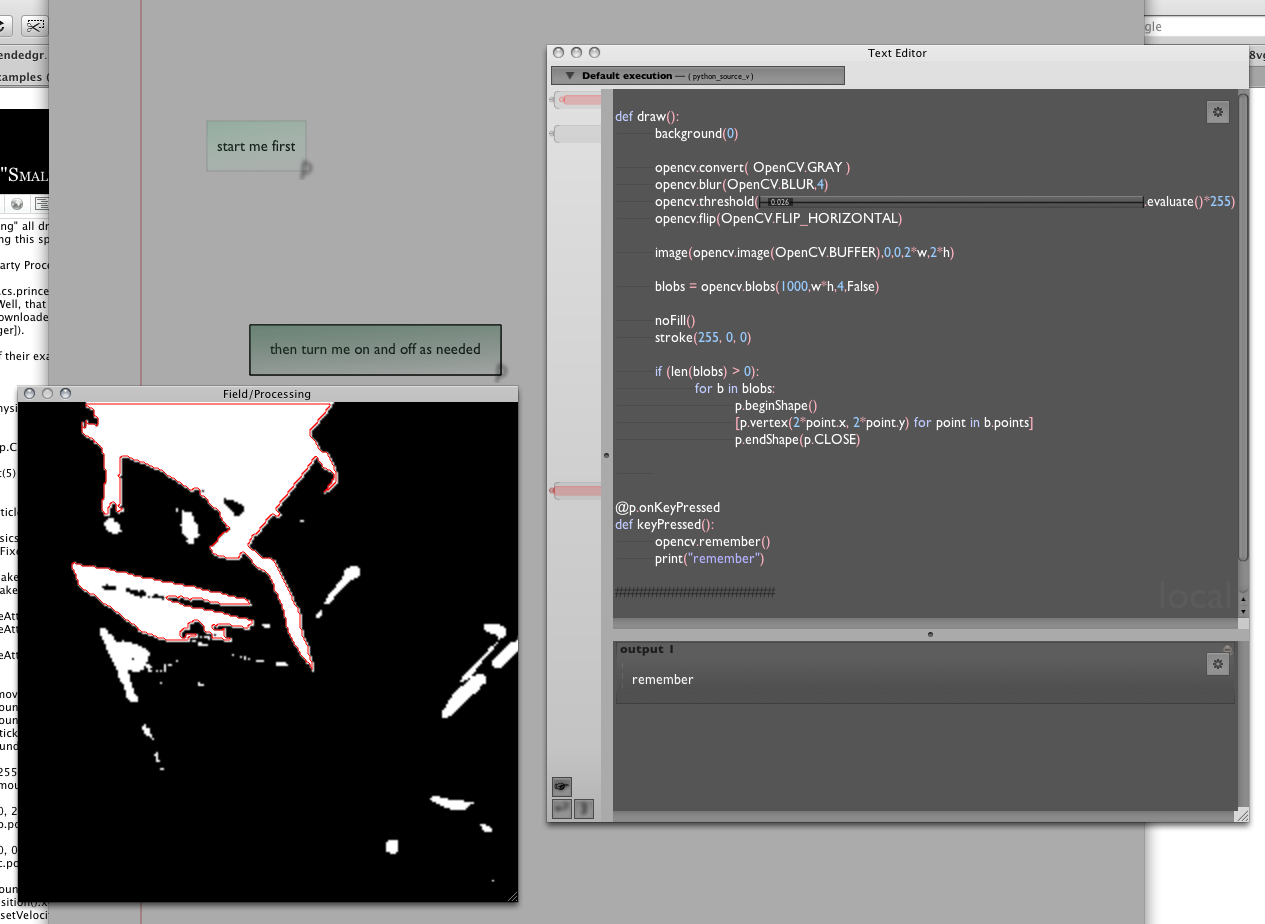Select 'then turn me on and off' box
Screen dimensions: 1265x924
pos(375,350)
